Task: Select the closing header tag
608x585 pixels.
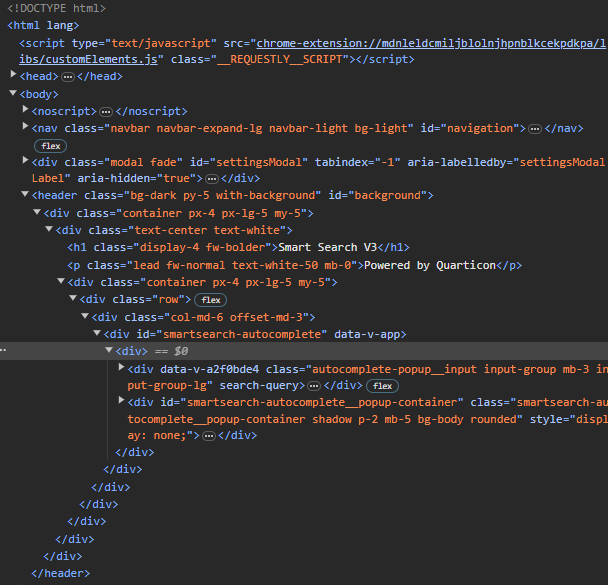Action: pyautogui.click(x=60, y=573)
